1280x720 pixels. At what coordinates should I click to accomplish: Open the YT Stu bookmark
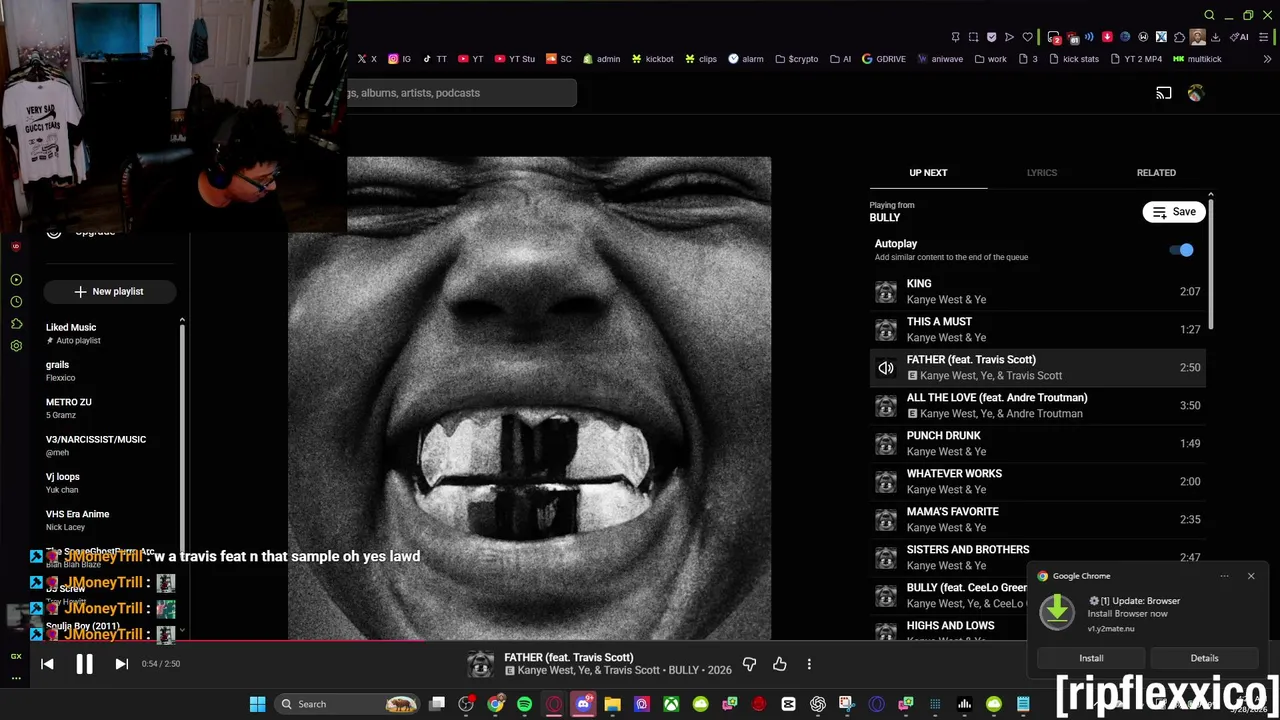515,59
